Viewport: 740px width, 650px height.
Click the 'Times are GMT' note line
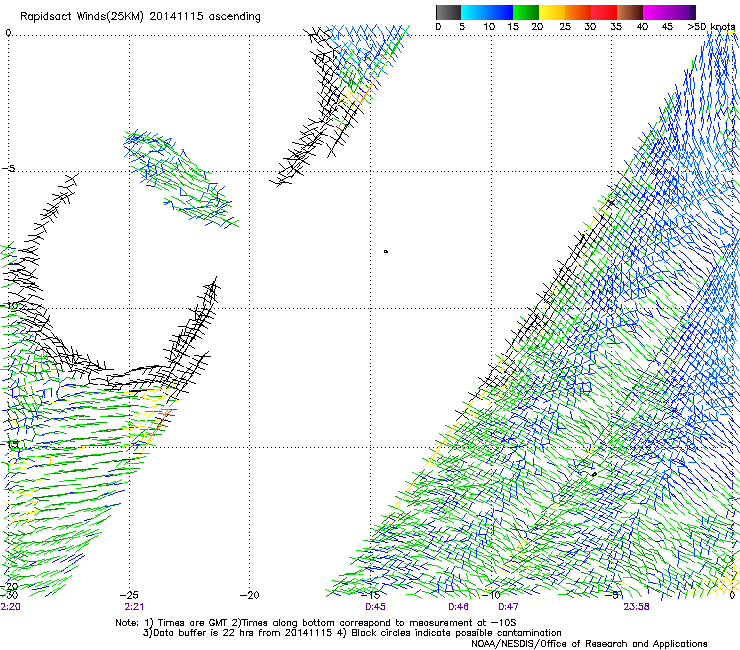316,623
